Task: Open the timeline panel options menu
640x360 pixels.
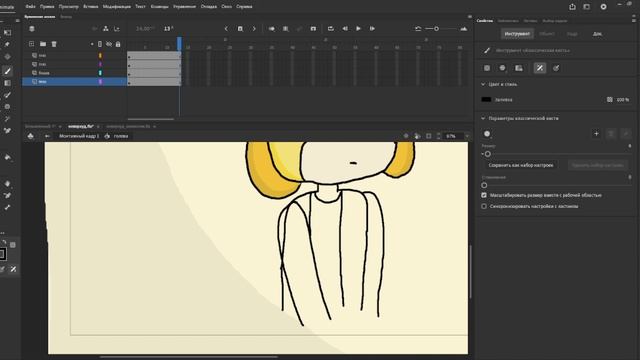Action: pos(470,17)
